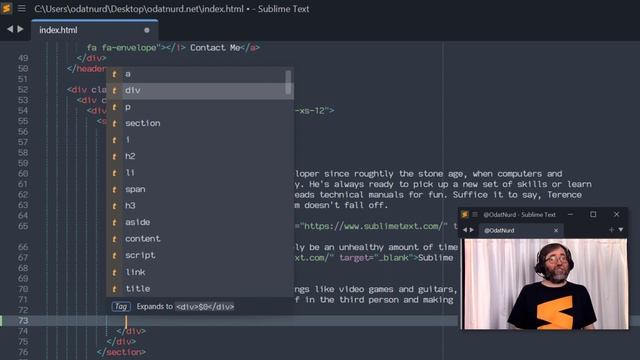Click the sublimetext.com URL on line 65
This screenshot has height=360, width=640.
[374, 226]
